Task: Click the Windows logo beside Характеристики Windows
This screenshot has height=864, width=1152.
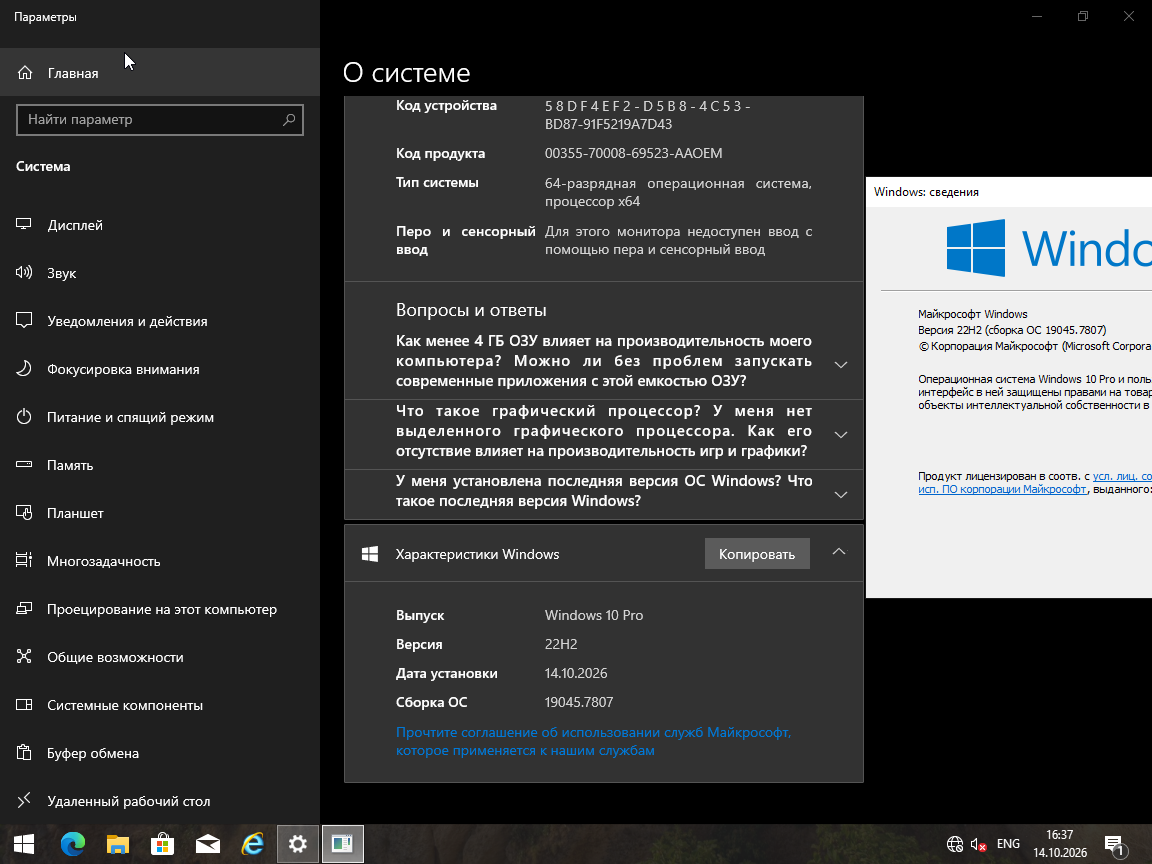Action: pos(370,554)
